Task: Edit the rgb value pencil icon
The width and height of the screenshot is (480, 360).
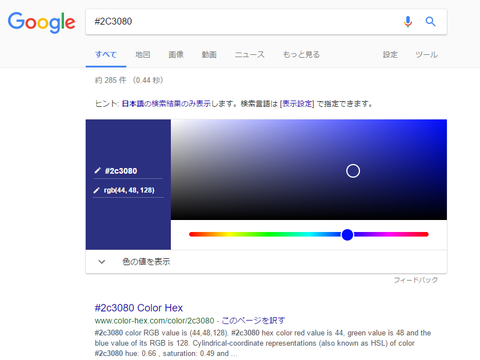Action: click(97, 190)
